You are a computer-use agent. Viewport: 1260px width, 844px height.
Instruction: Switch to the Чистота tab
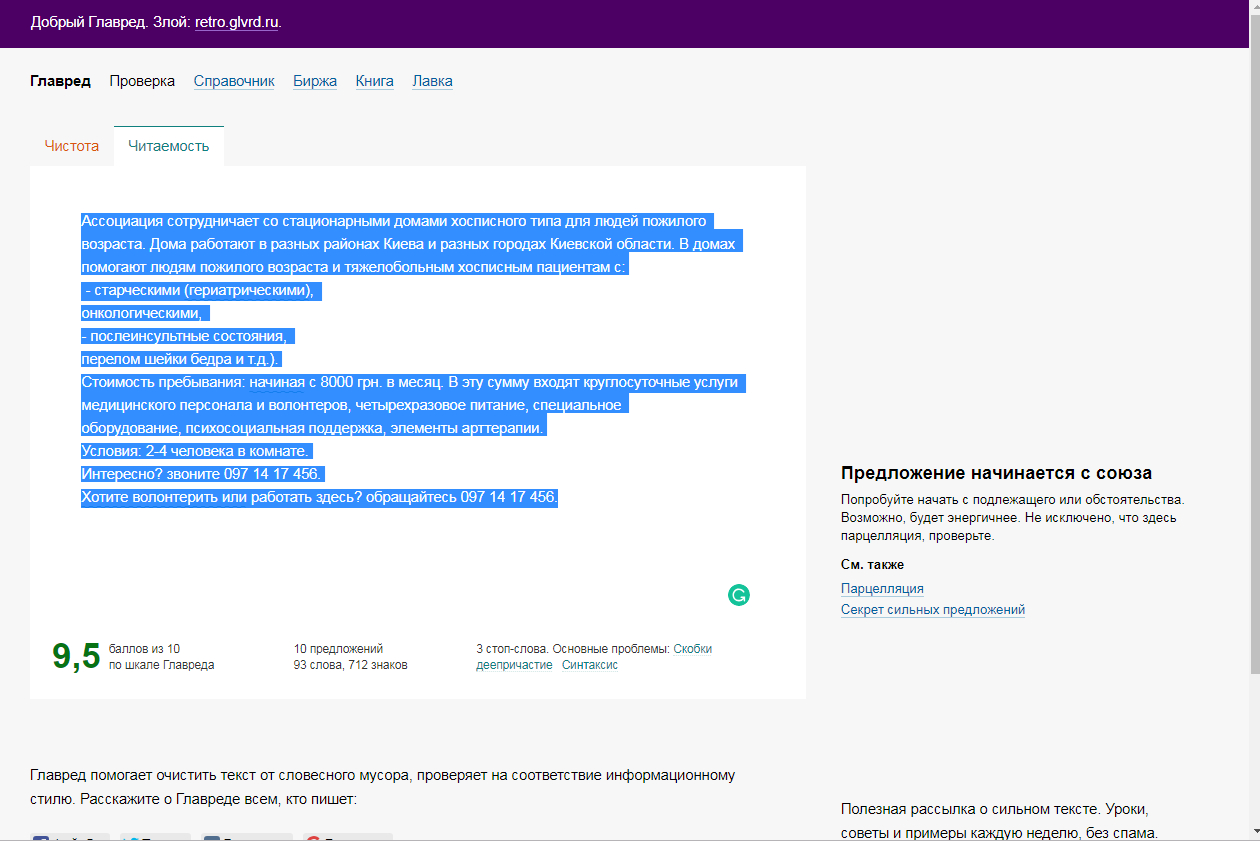pos(72,146)
